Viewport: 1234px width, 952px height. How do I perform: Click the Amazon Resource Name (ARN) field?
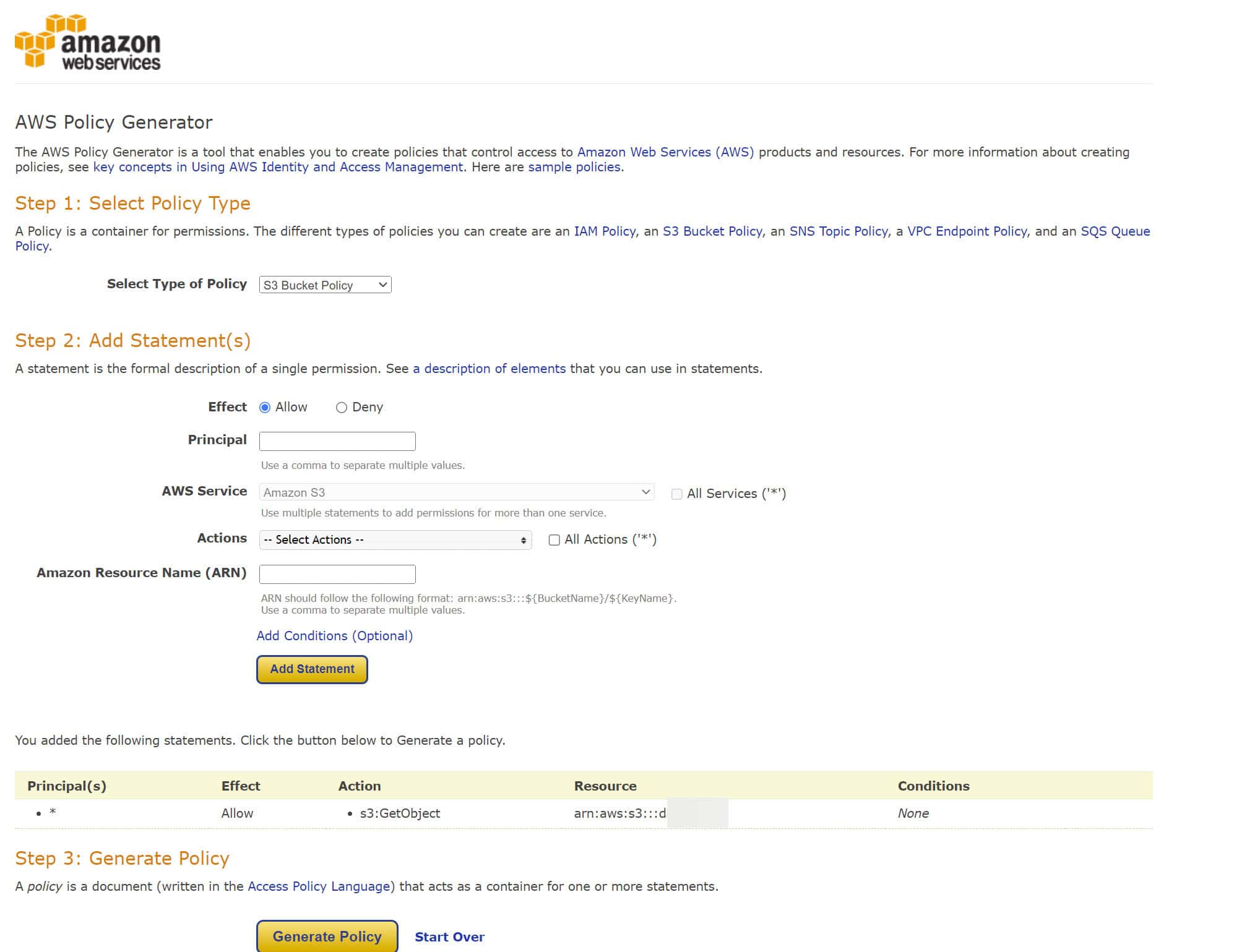click(337, 574)
